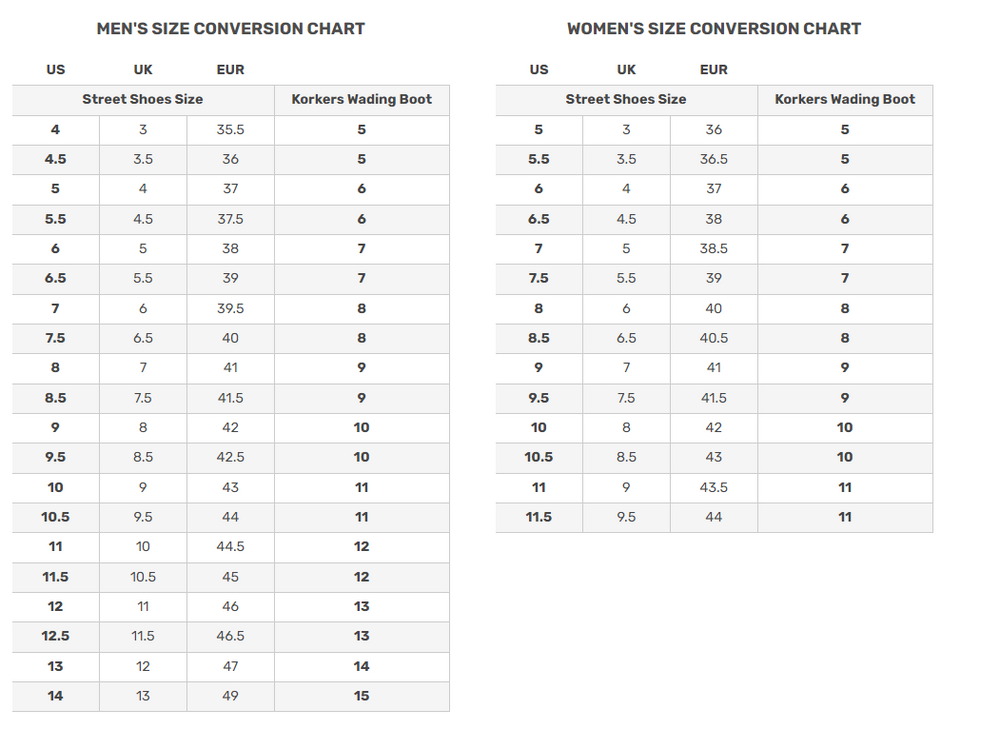Select Korkers Wading Boot size 15 cell

click(361, 696)
